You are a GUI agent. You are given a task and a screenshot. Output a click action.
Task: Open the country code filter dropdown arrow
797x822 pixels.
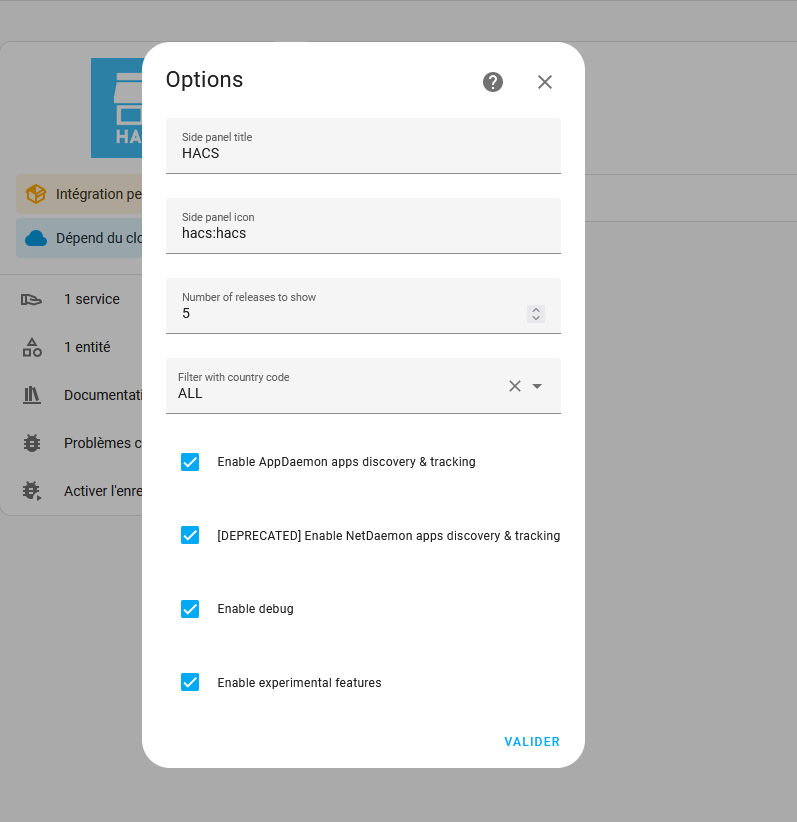537,386
